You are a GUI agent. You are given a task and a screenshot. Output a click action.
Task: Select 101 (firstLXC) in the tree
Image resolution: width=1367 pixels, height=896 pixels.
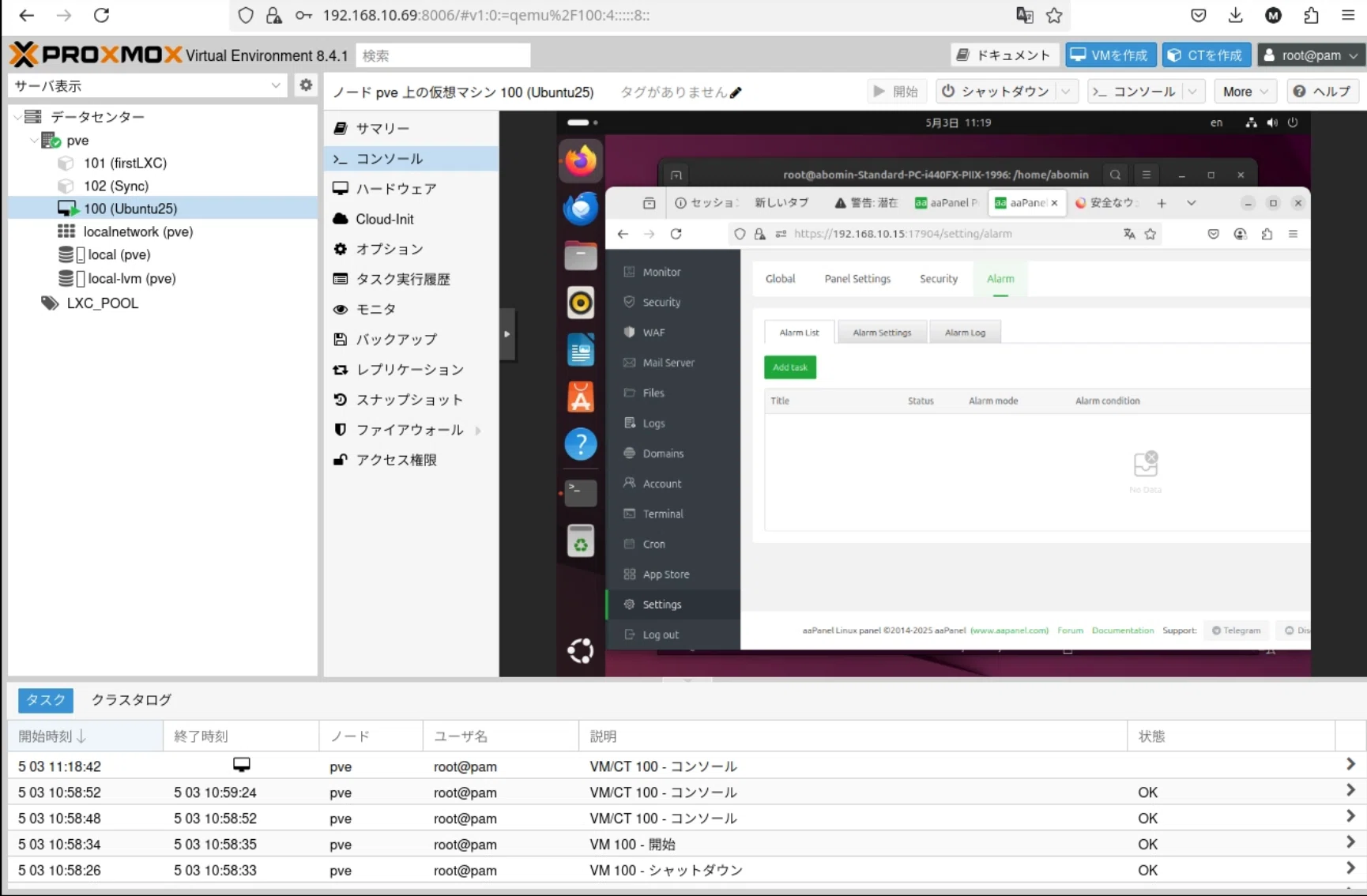(125, 163)
